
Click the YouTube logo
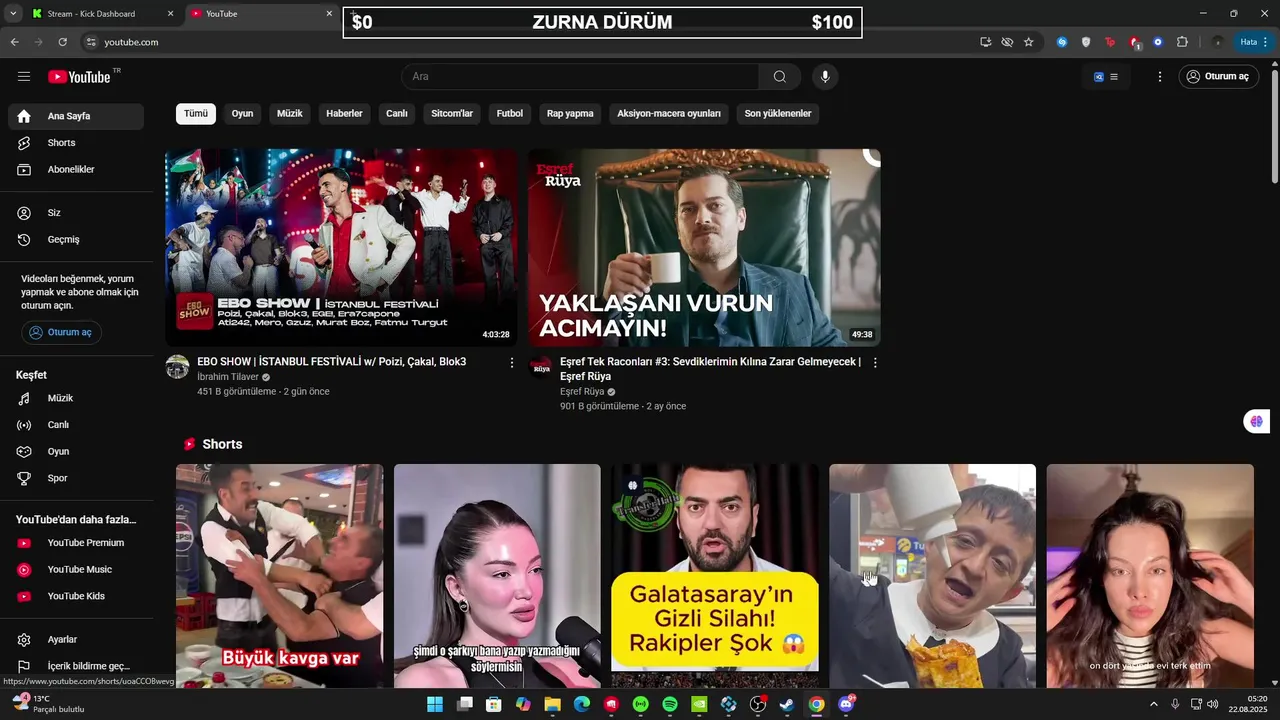point(79,77)
